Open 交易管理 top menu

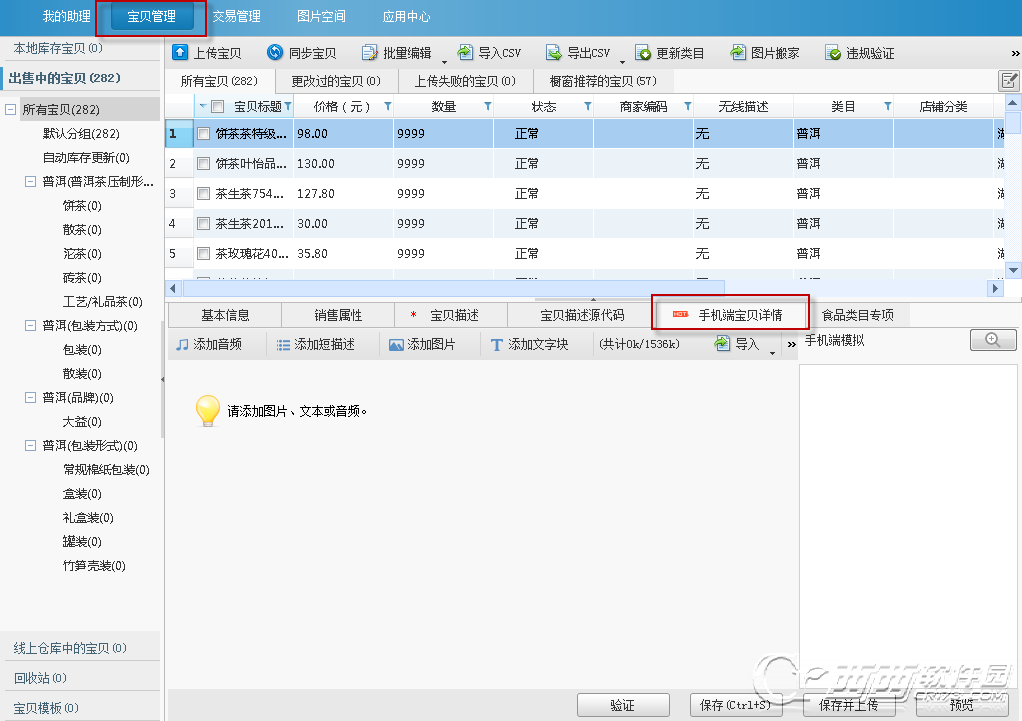coord(237,17)
